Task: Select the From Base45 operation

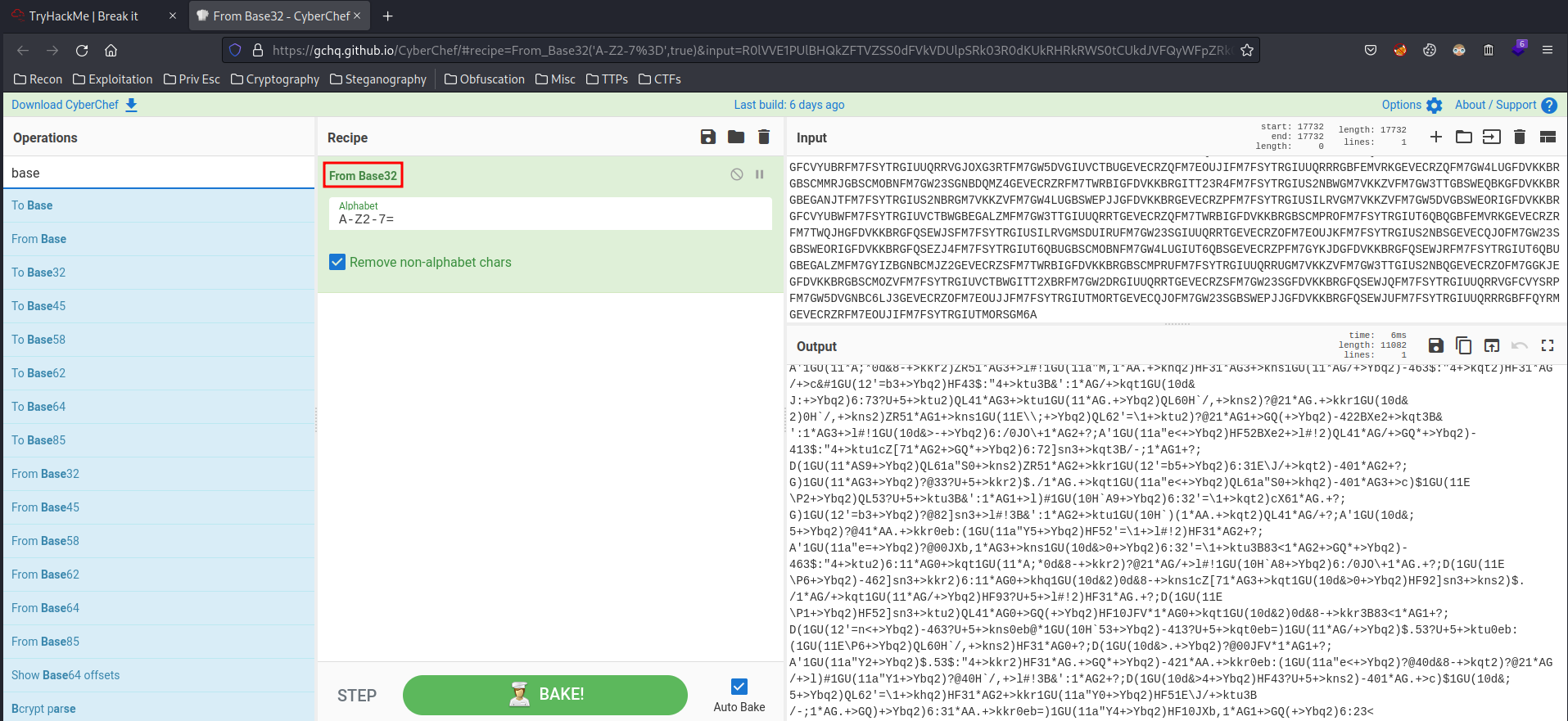Action: click(159, 507)
